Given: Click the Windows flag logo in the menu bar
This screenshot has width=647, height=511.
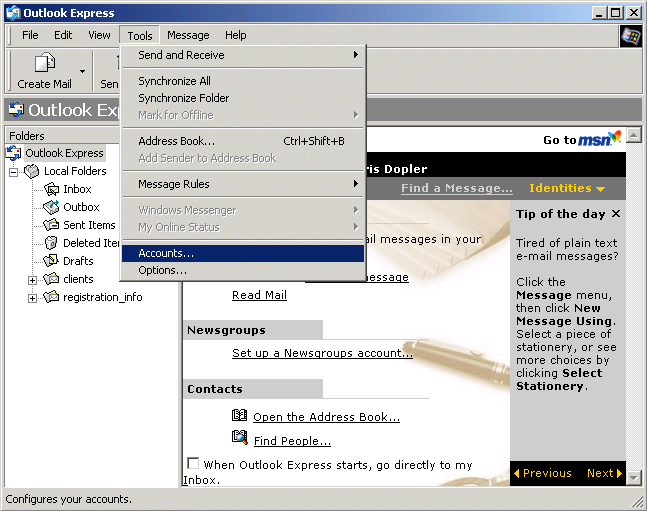Looking at the screenshot, I should (631, 36).
